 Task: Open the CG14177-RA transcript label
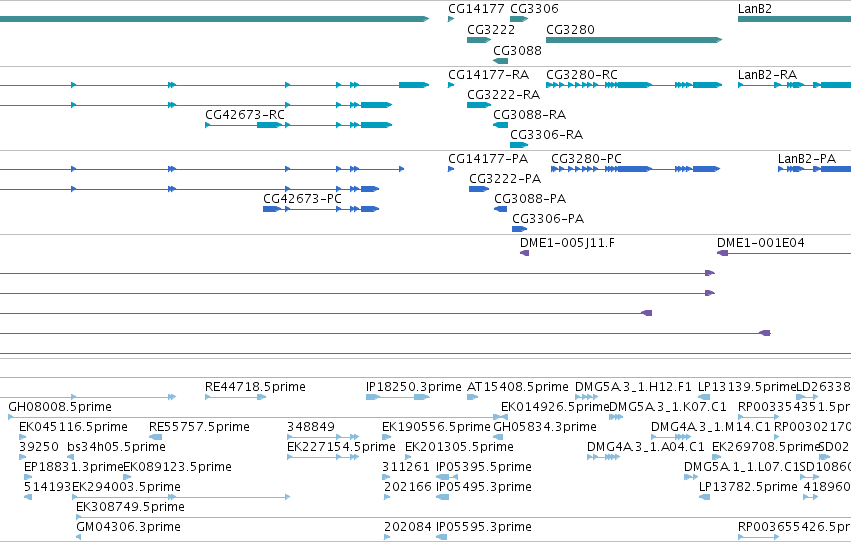tap(488, 74)
